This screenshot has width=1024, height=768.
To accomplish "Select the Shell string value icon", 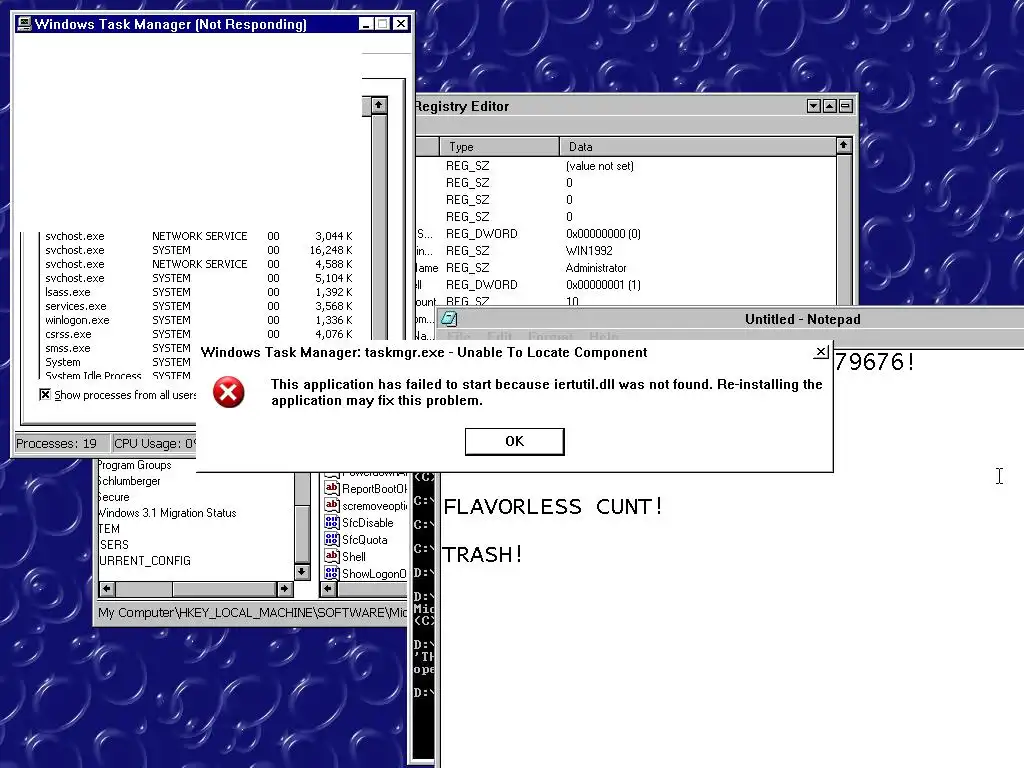I will pyautogui.click(x=332, y=556).
